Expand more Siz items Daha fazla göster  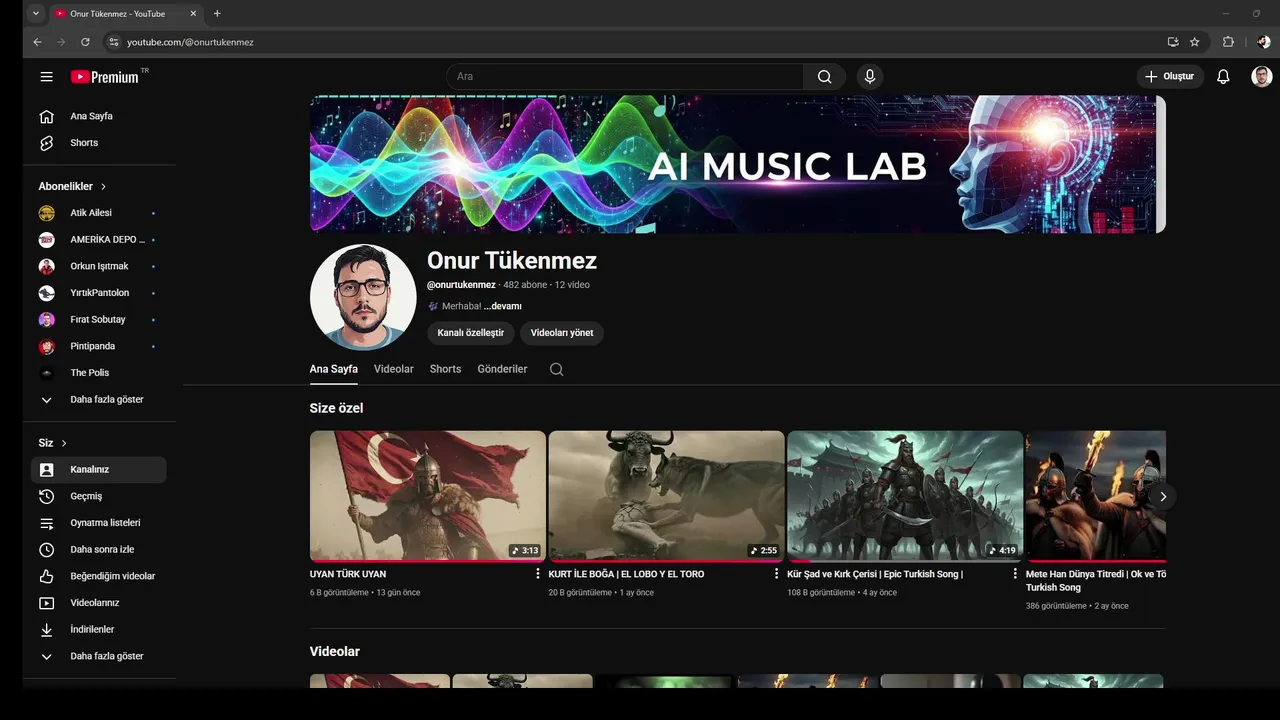[x=98, y=656]
